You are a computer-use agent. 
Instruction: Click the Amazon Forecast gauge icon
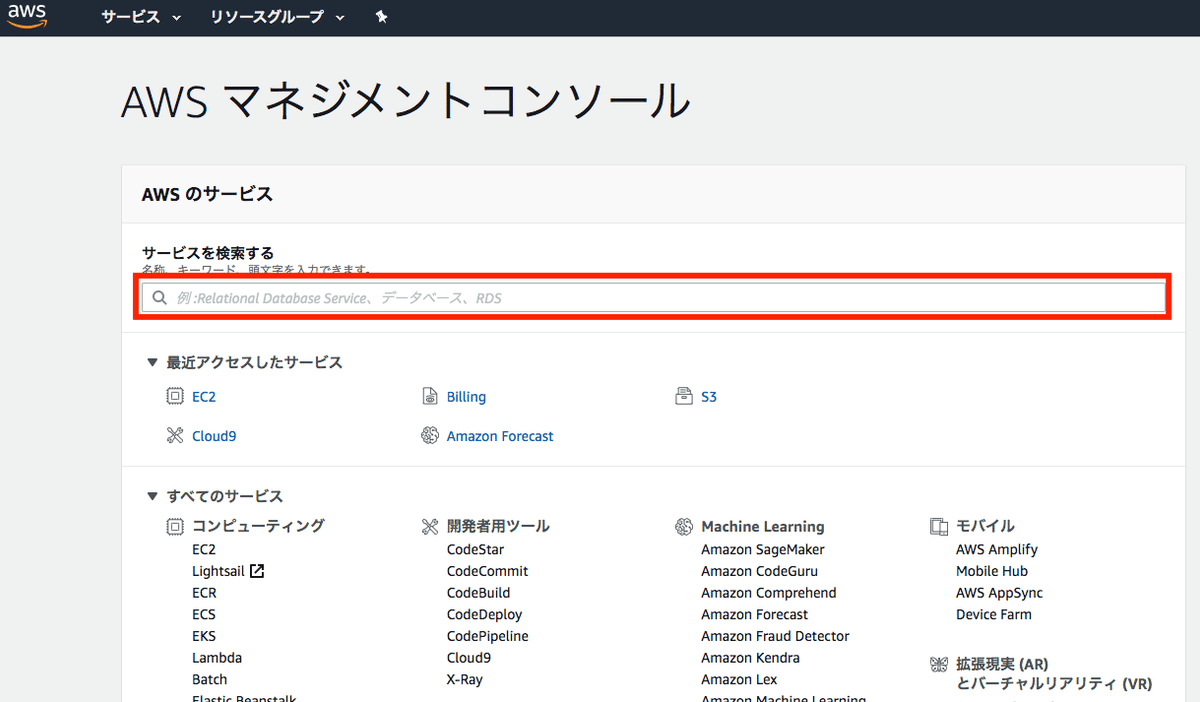pos(429,436)
